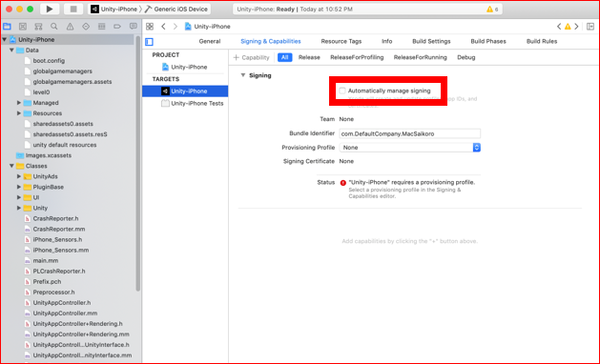Select Images.xcassets in navigator
This screenshot has height=364, width=600.
point(44,155)
